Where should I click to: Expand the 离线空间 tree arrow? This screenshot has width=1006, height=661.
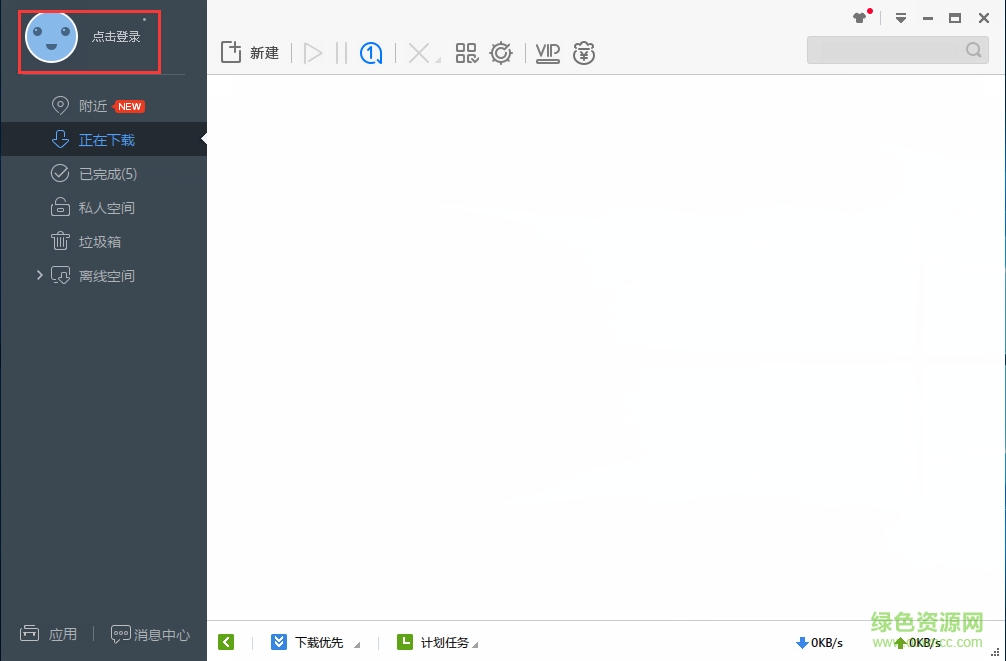click(40, 275)
